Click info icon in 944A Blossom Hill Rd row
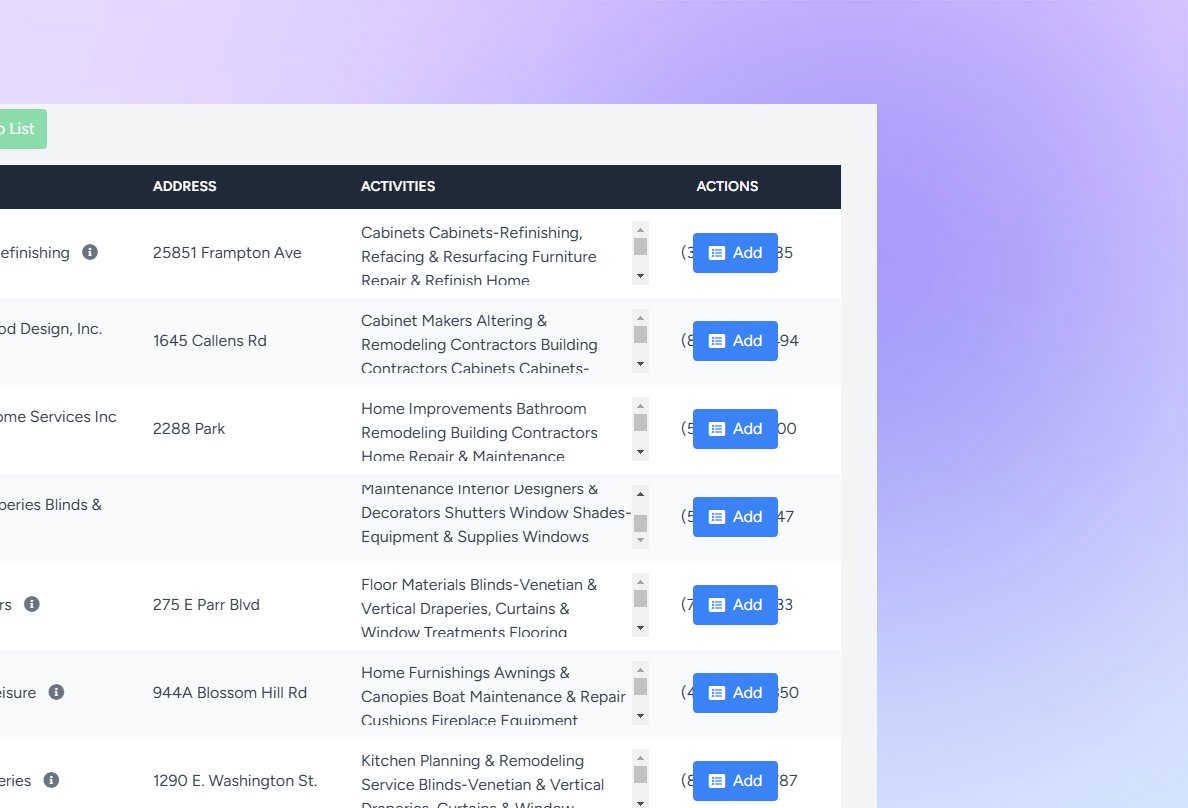This screenshot has width=1188, height=808. click(x=57, y=693)
